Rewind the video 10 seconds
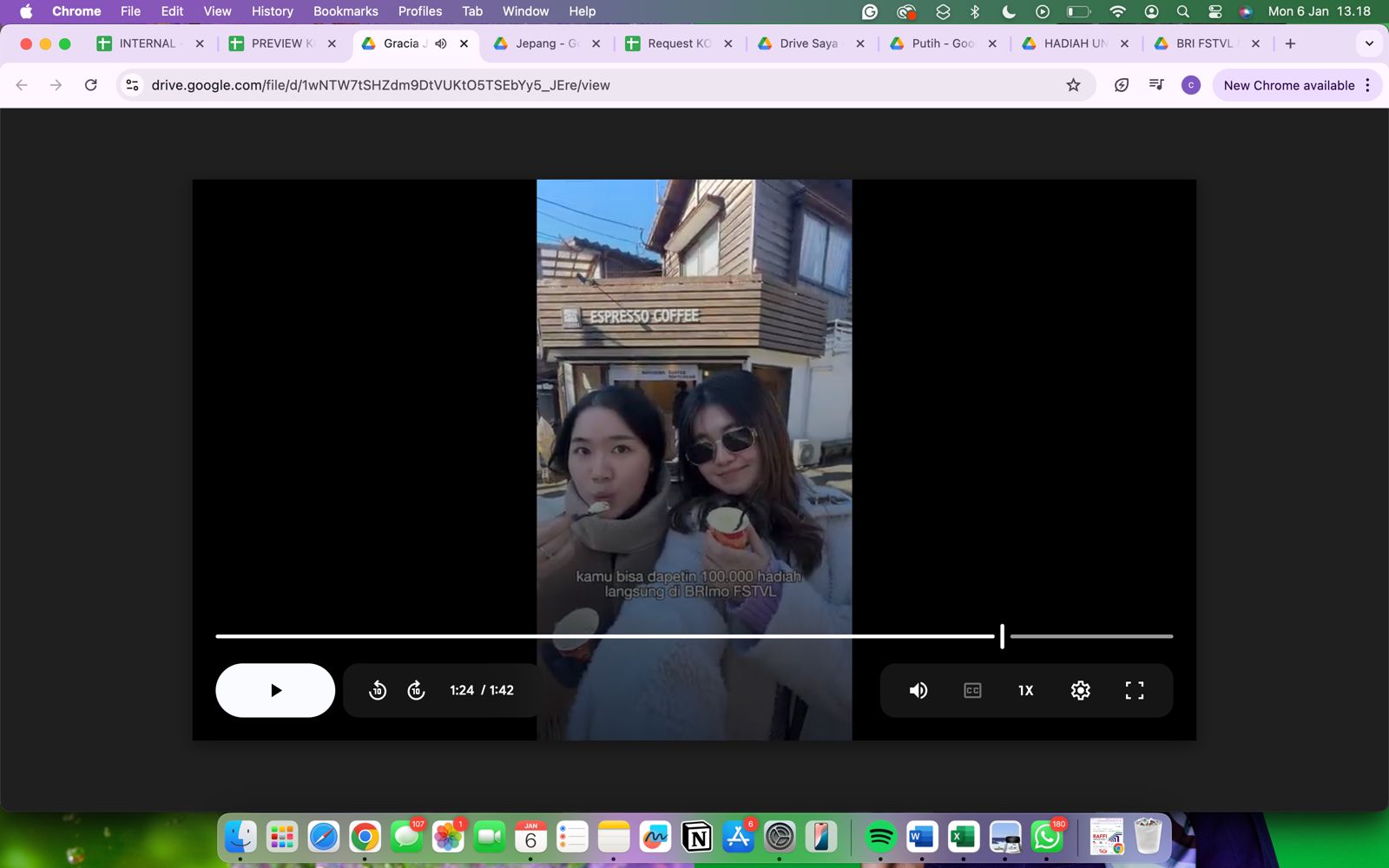 point(378,690)
